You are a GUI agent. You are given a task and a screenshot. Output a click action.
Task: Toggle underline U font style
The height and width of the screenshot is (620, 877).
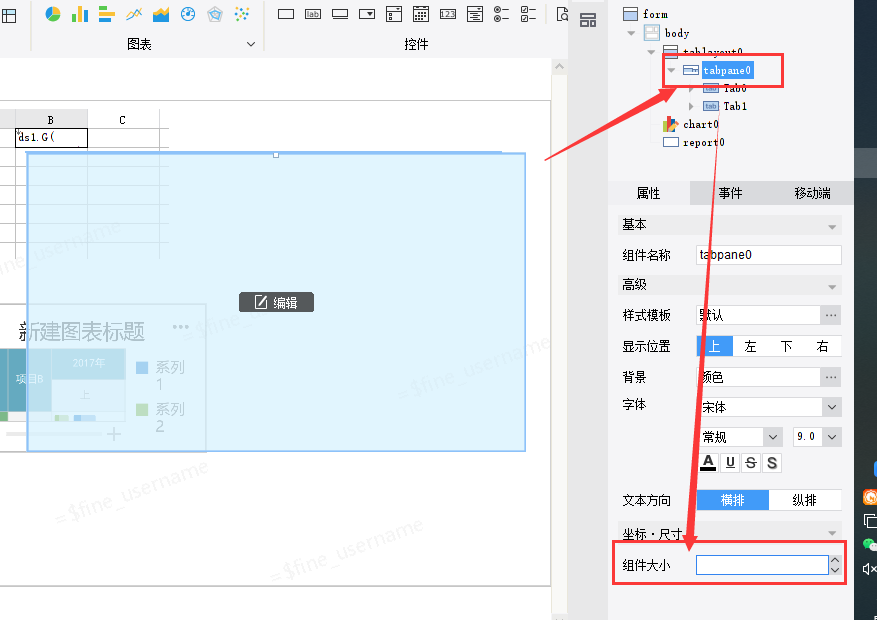[730, 463]
